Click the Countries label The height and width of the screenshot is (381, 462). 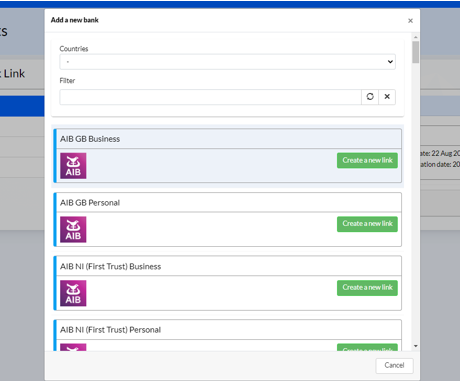[74, 49]
